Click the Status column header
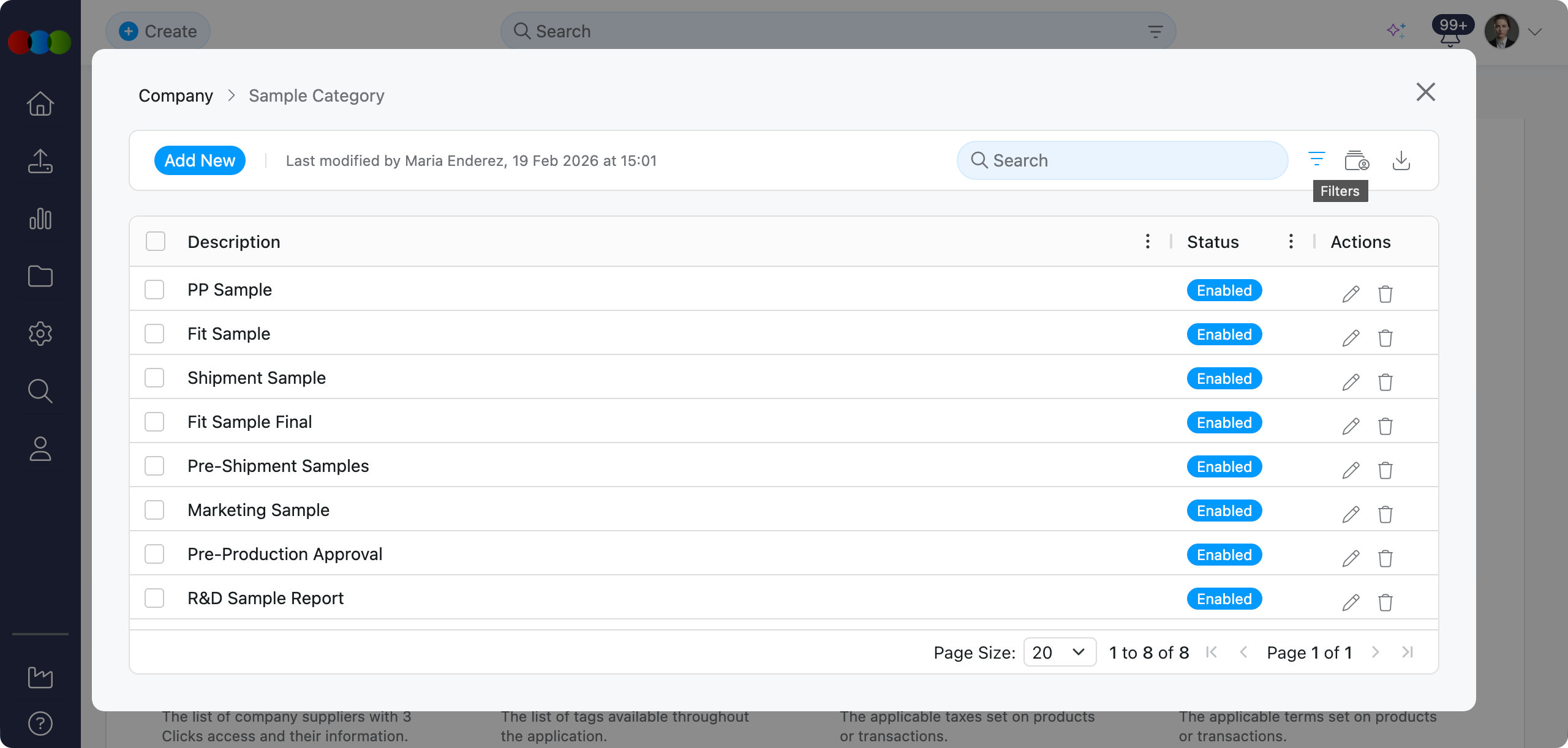 (1212, 242)
